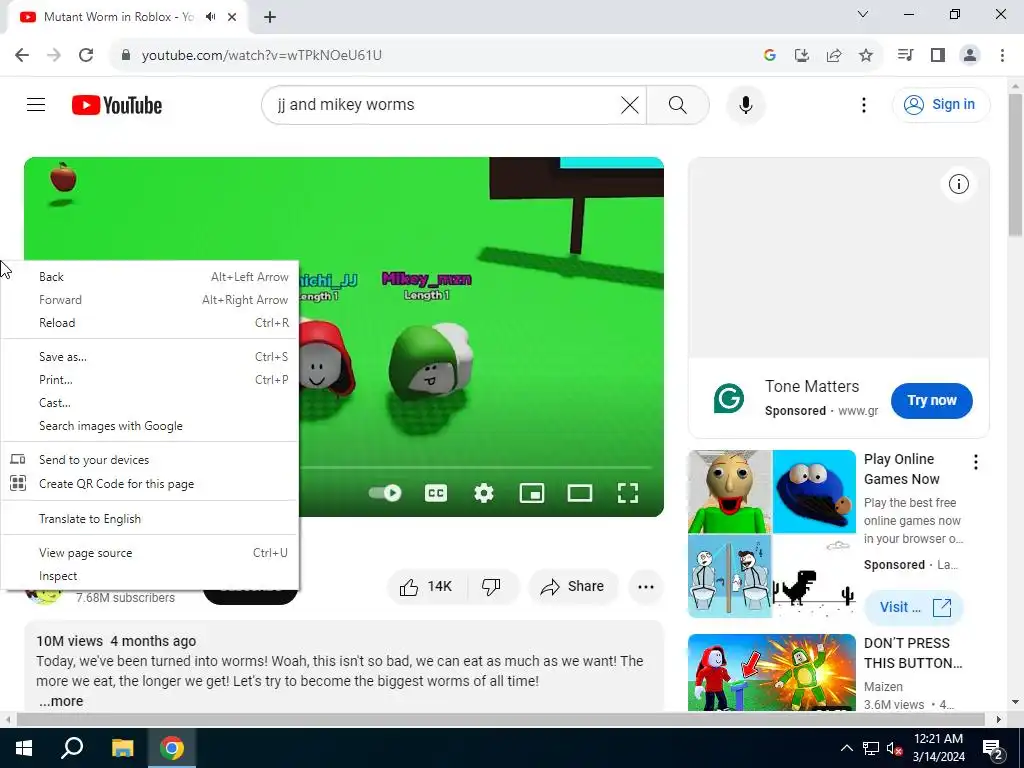The height and width of the screenshot is (768, 1024).
Task: Show hidden tray icons chevron
Action: (x=846, y=748)
